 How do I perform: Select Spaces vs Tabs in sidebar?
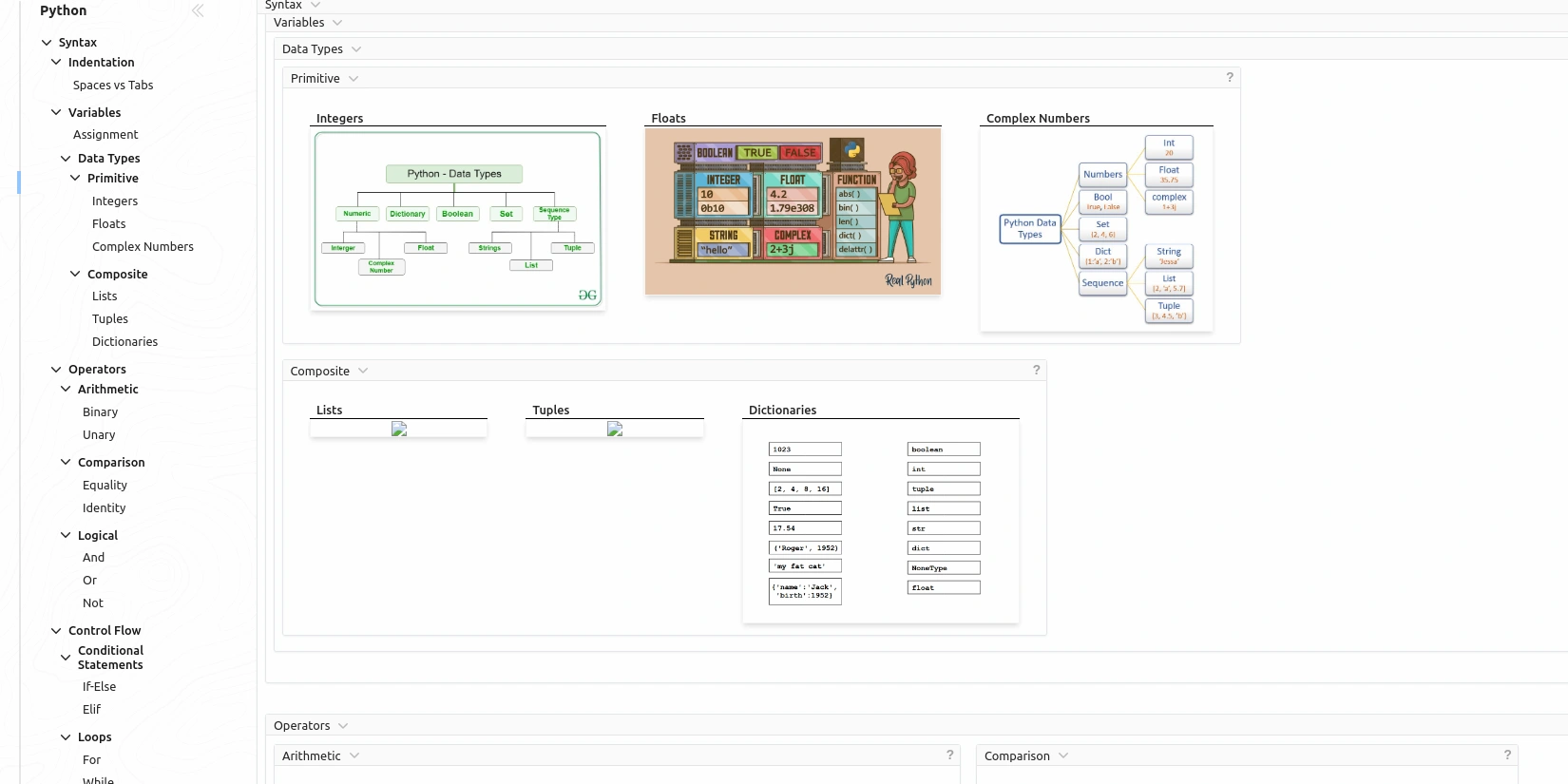[x=113, y=86]
